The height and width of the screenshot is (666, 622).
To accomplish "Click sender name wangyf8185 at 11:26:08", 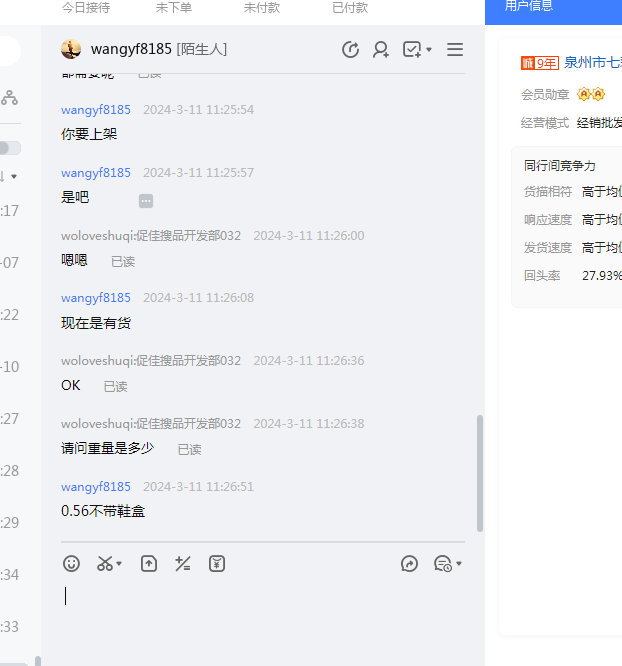I will coord(96,298).
